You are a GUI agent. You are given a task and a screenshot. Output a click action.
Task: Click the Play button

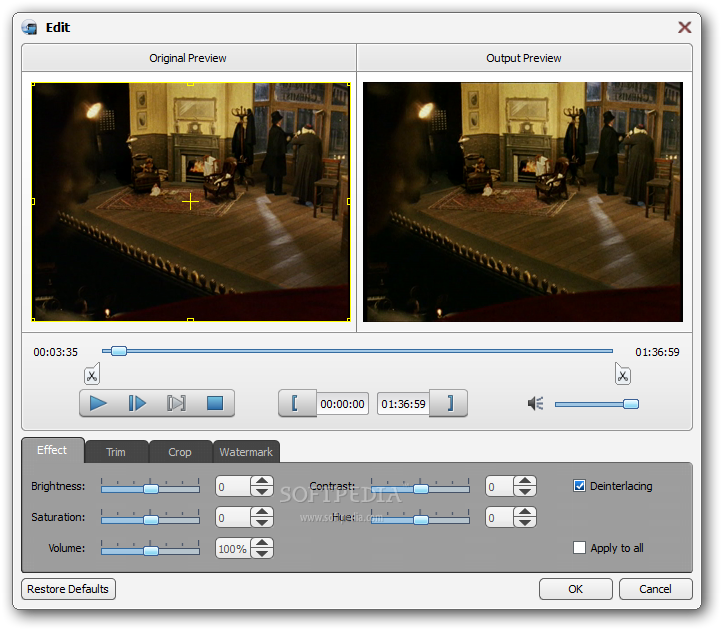[x=98, y=403]
